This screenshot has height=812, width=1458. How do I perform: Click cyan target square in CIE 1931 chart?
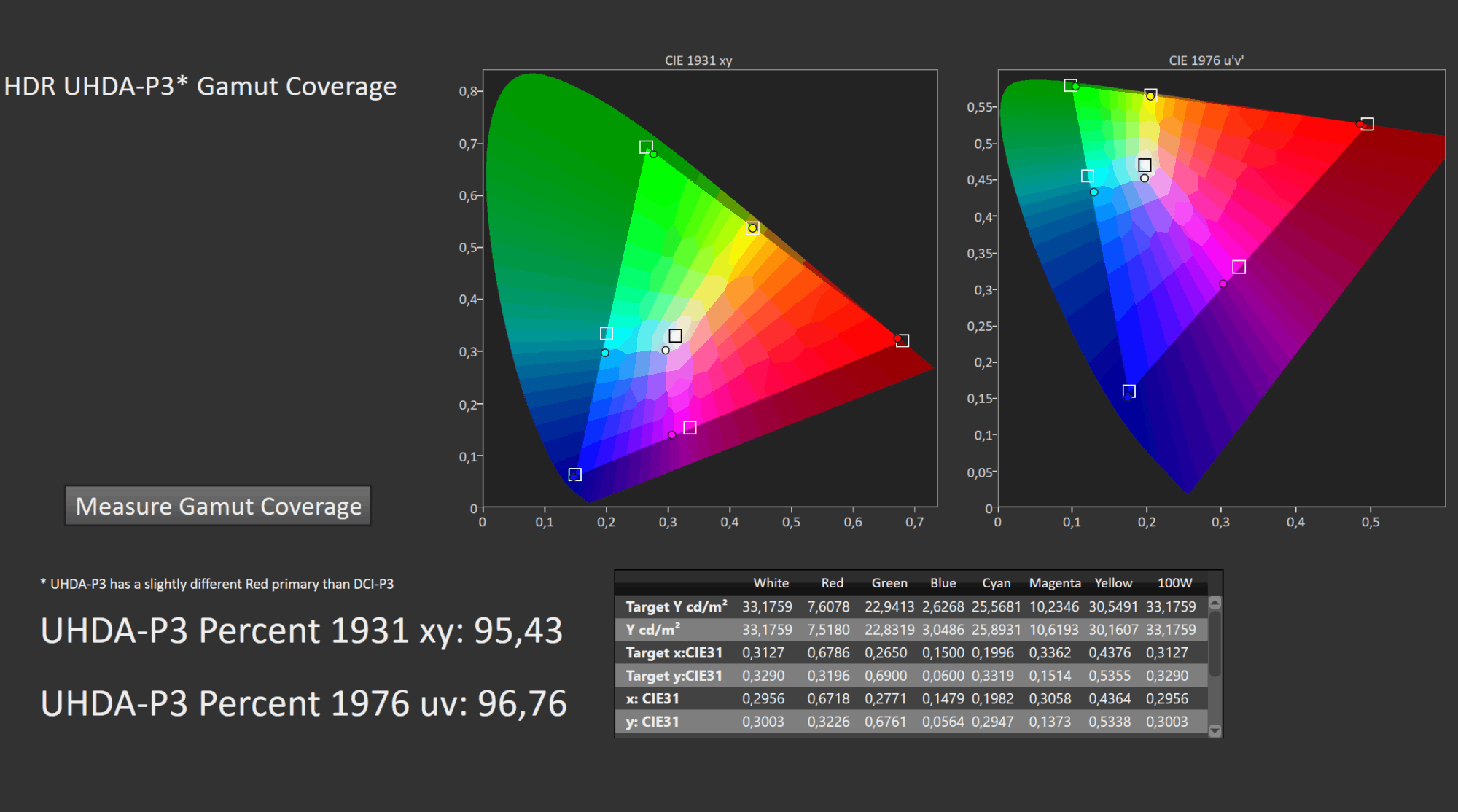click(x=606, y=333)
